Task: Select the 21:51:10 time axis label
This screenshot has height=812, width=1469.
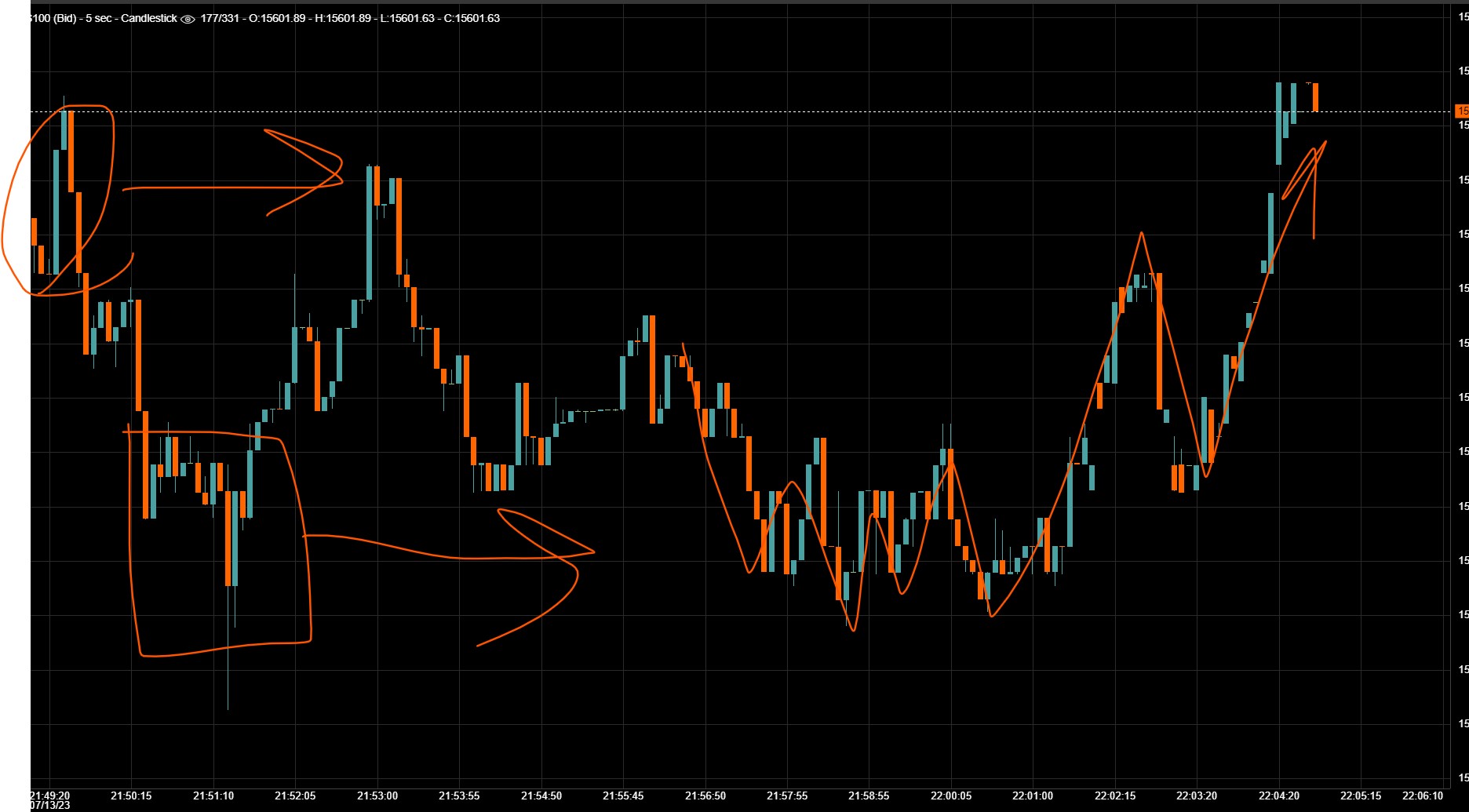Action: pos(213,796)
